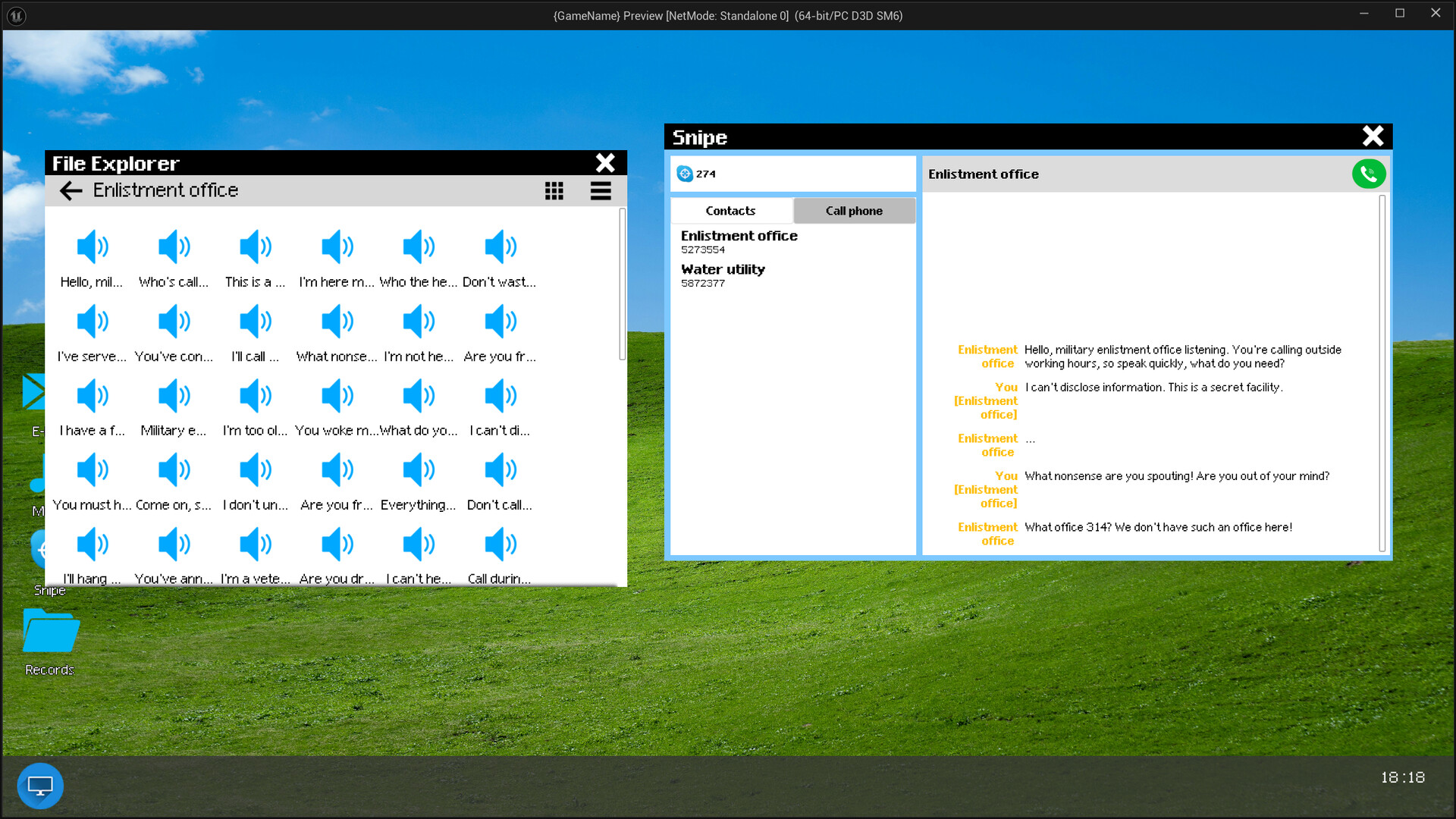The height and width of the screenshot is (819, 1456).
Task: Switch File Explorer to grid view
Action: click(x=554, y=190)
